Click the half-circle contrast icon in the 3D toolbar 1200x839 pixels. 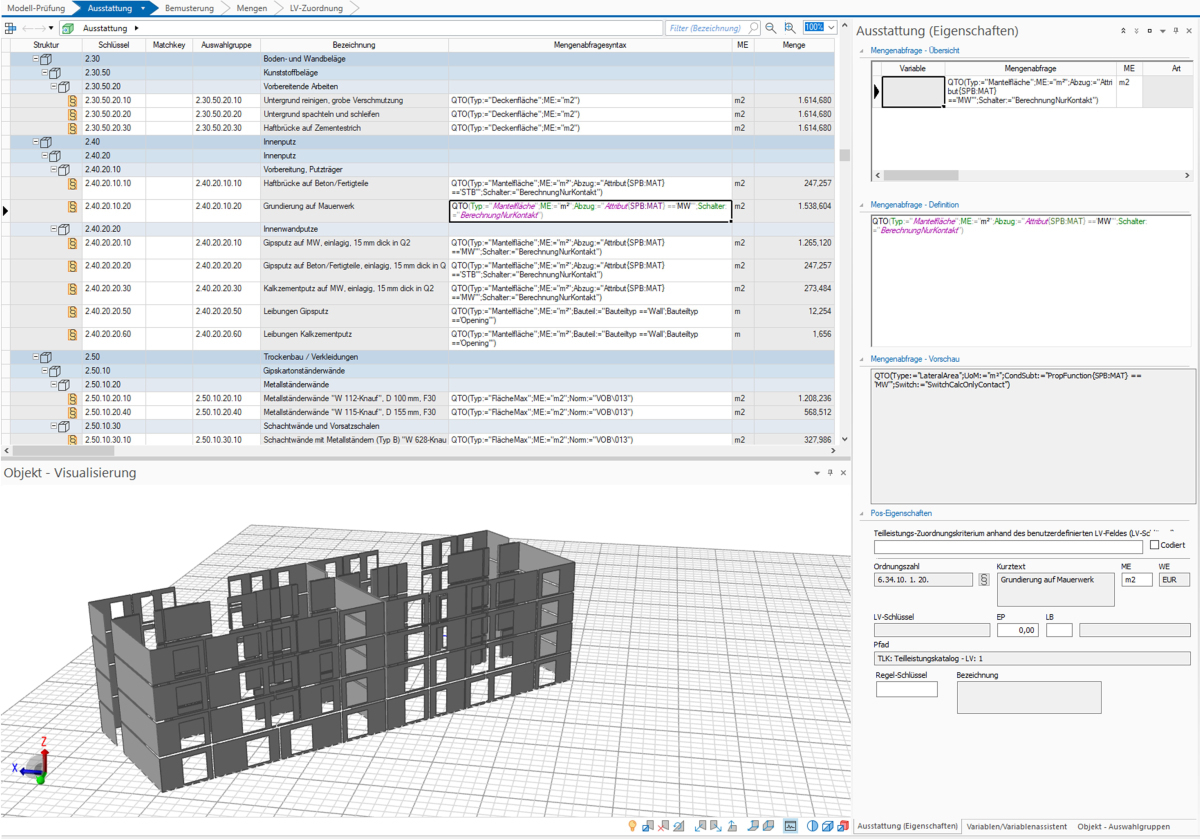pyautogui.click(x=813, y=826)
